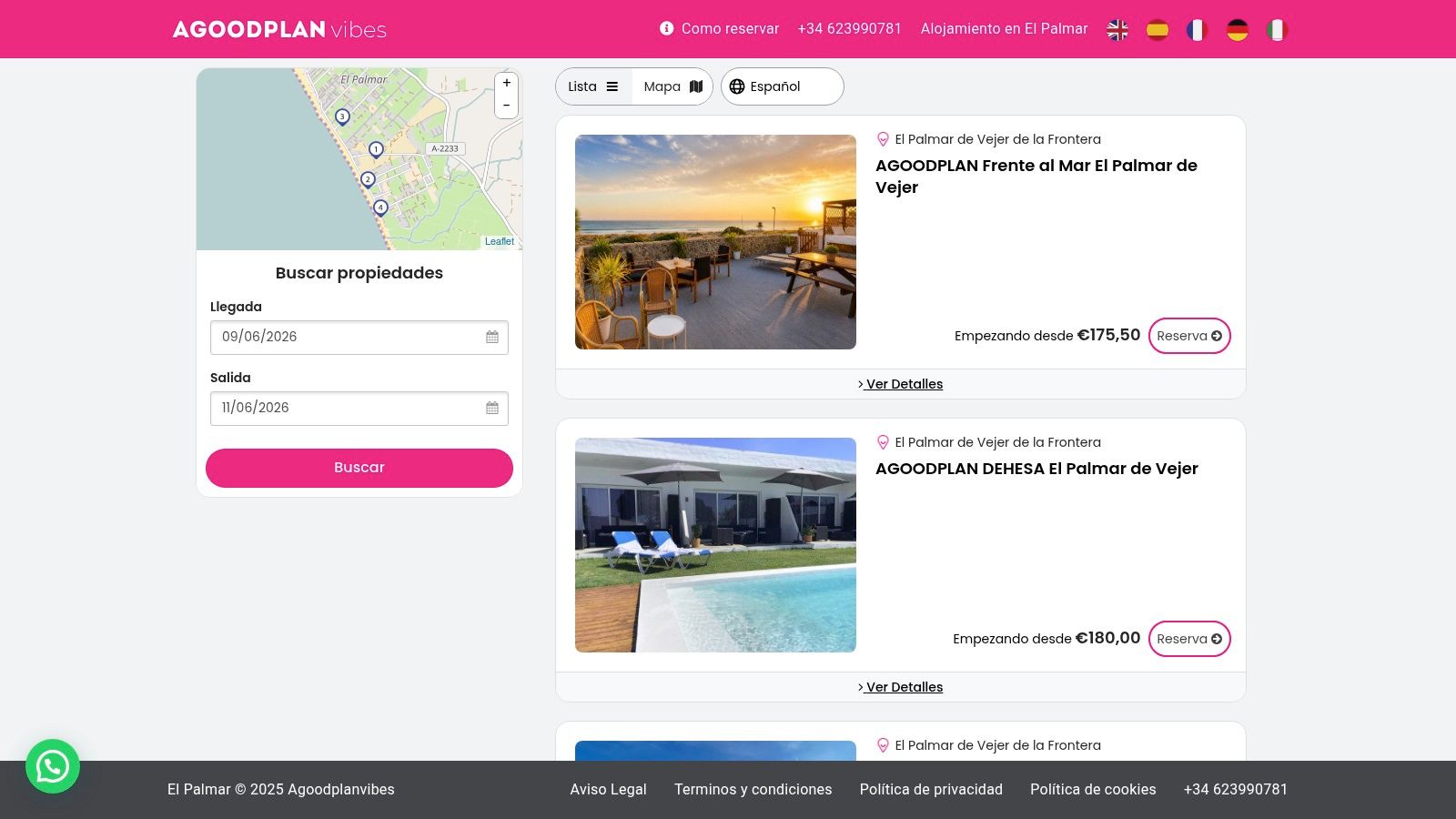Viewport: 1456px width, 819px height.
Task: Open Aviso Legal footer link
Action: tap(609, 790)
